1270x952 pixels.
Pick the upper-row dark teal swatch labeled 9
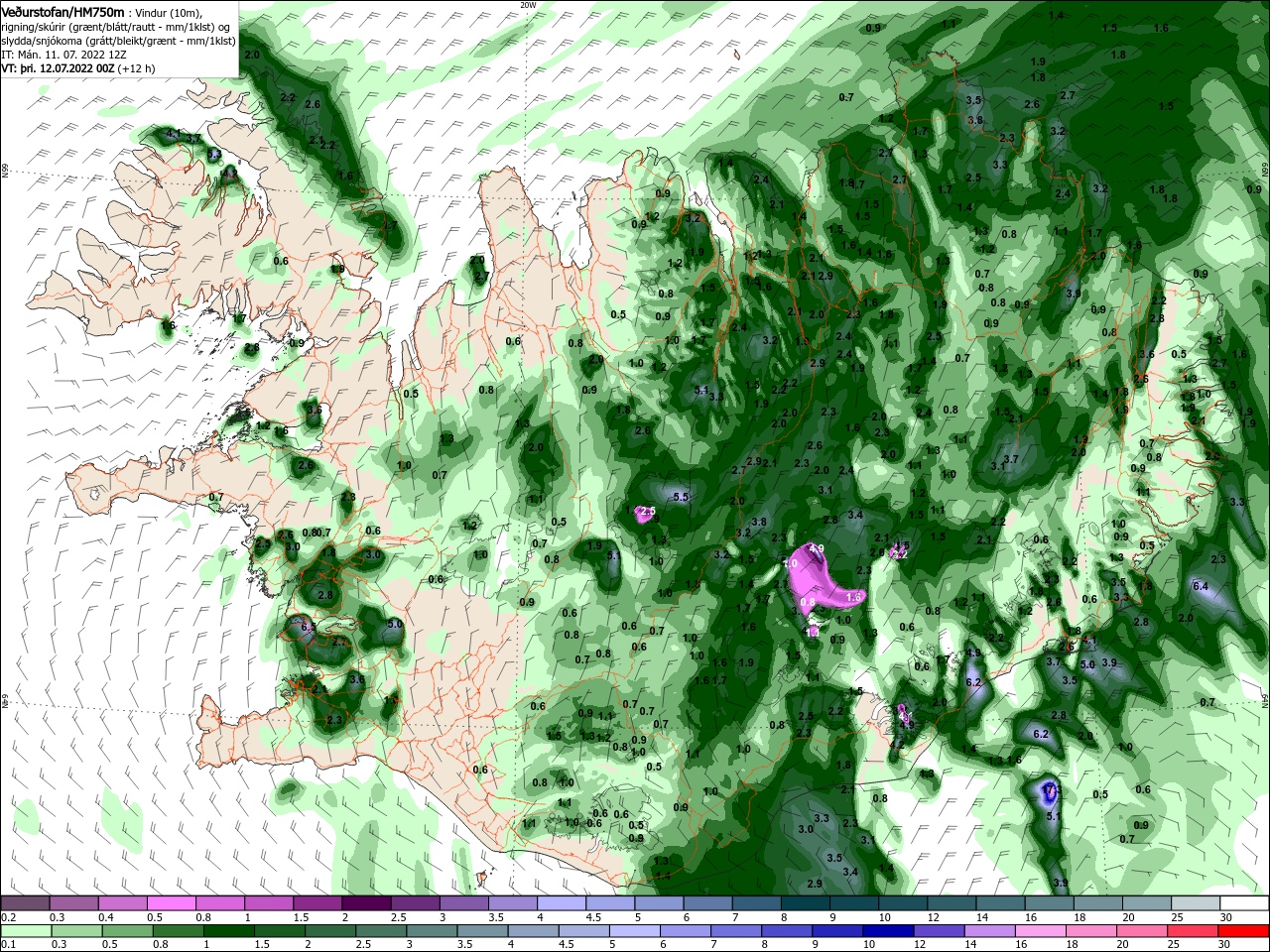pyautogui.click(x=854, y=903)
